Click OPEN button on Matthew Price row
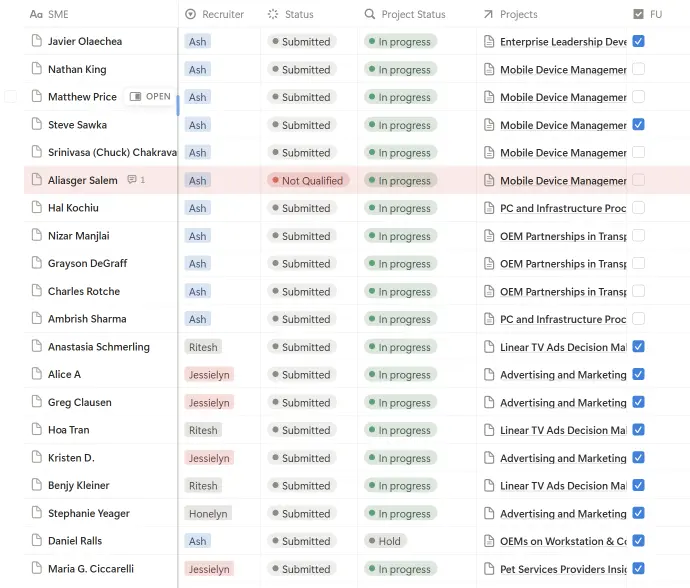 (151, 97)
